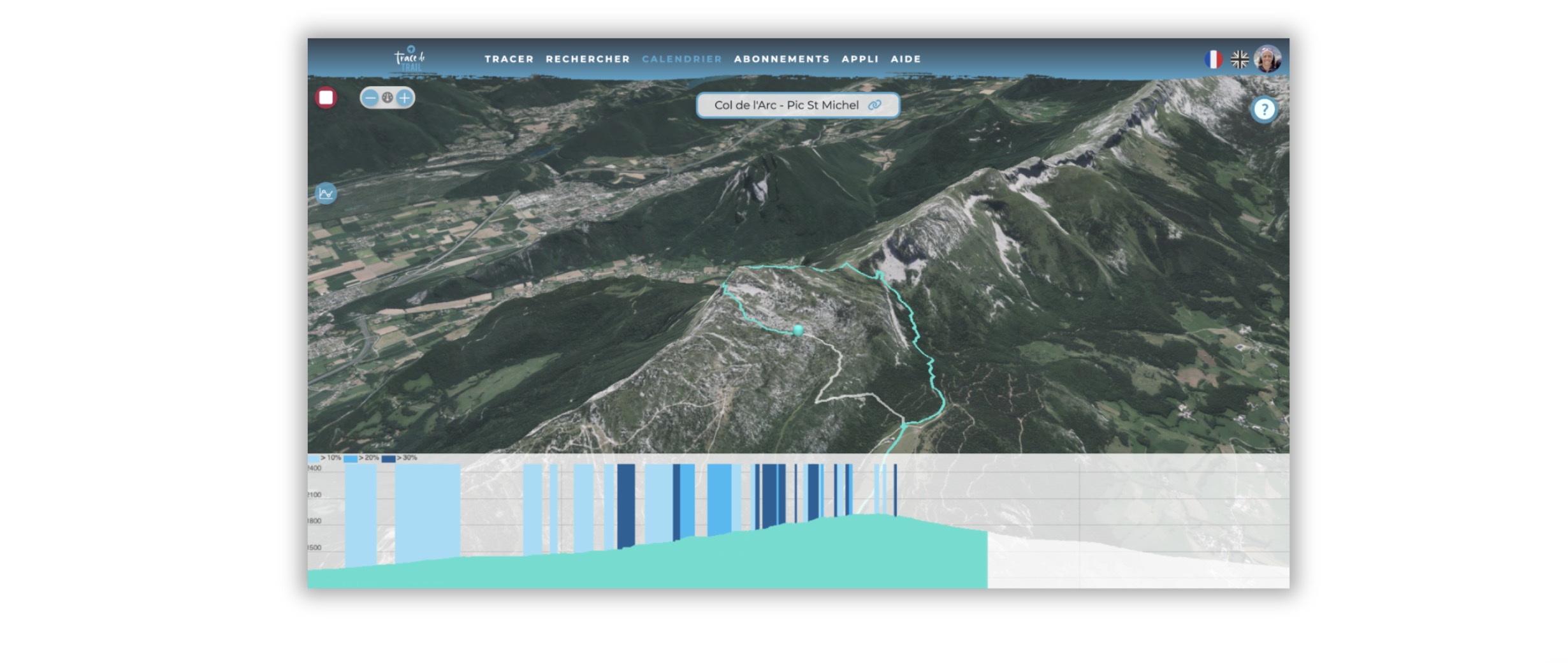The image size is (1568, 663).
Task: Click the Col de l'Arc route title
Action: [786, 105]
